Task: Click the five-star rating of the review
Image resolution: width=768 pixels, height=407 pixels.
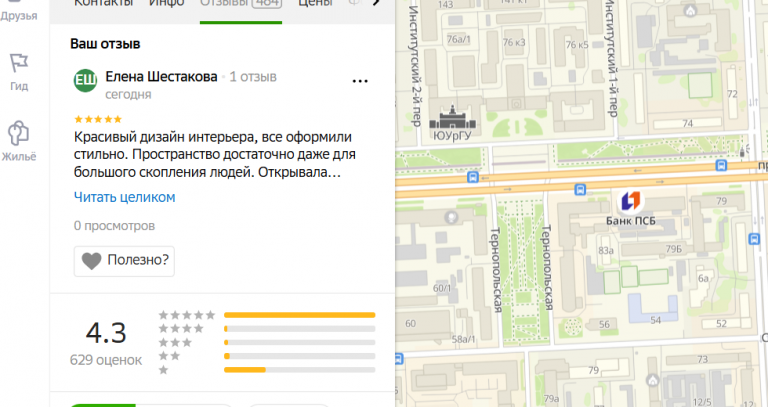Action: tap(98, 119)
